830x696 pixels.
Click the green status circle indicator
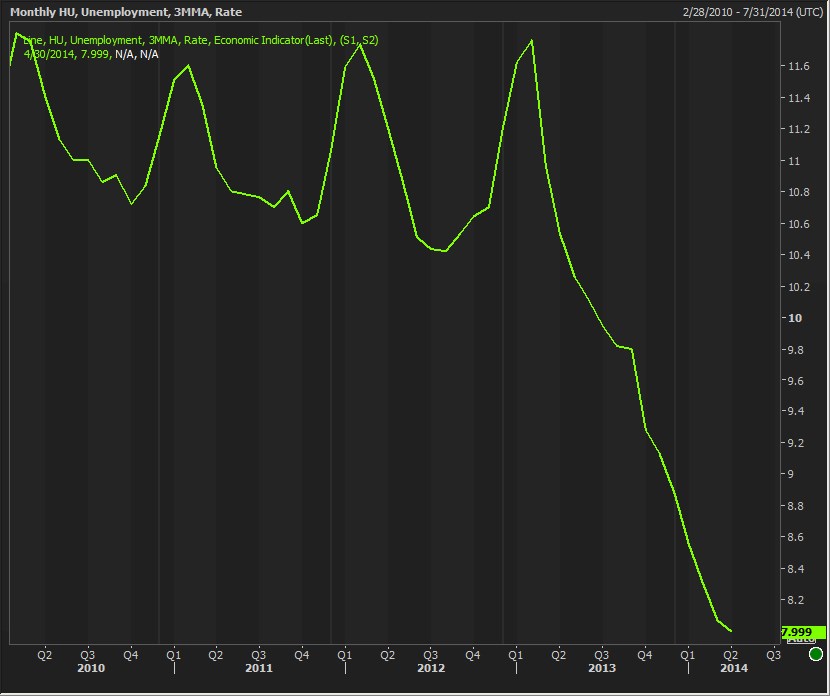click(x=817, y=655)
